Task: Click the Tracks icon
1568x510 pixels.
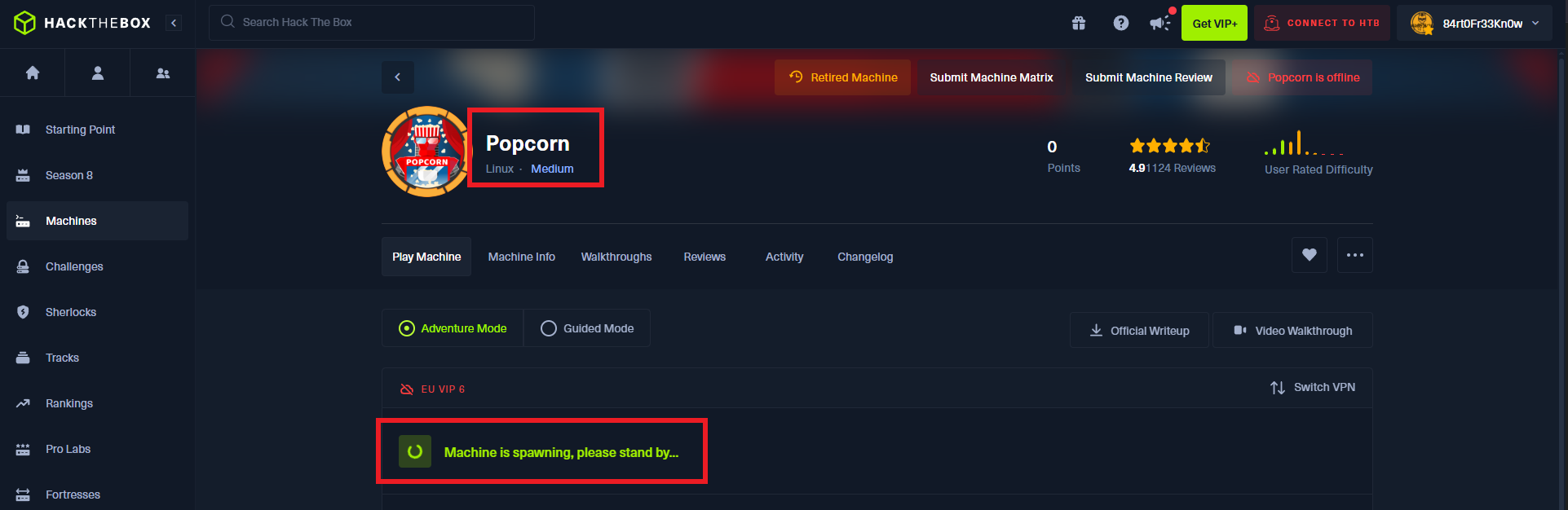Action: coord(23,358)
